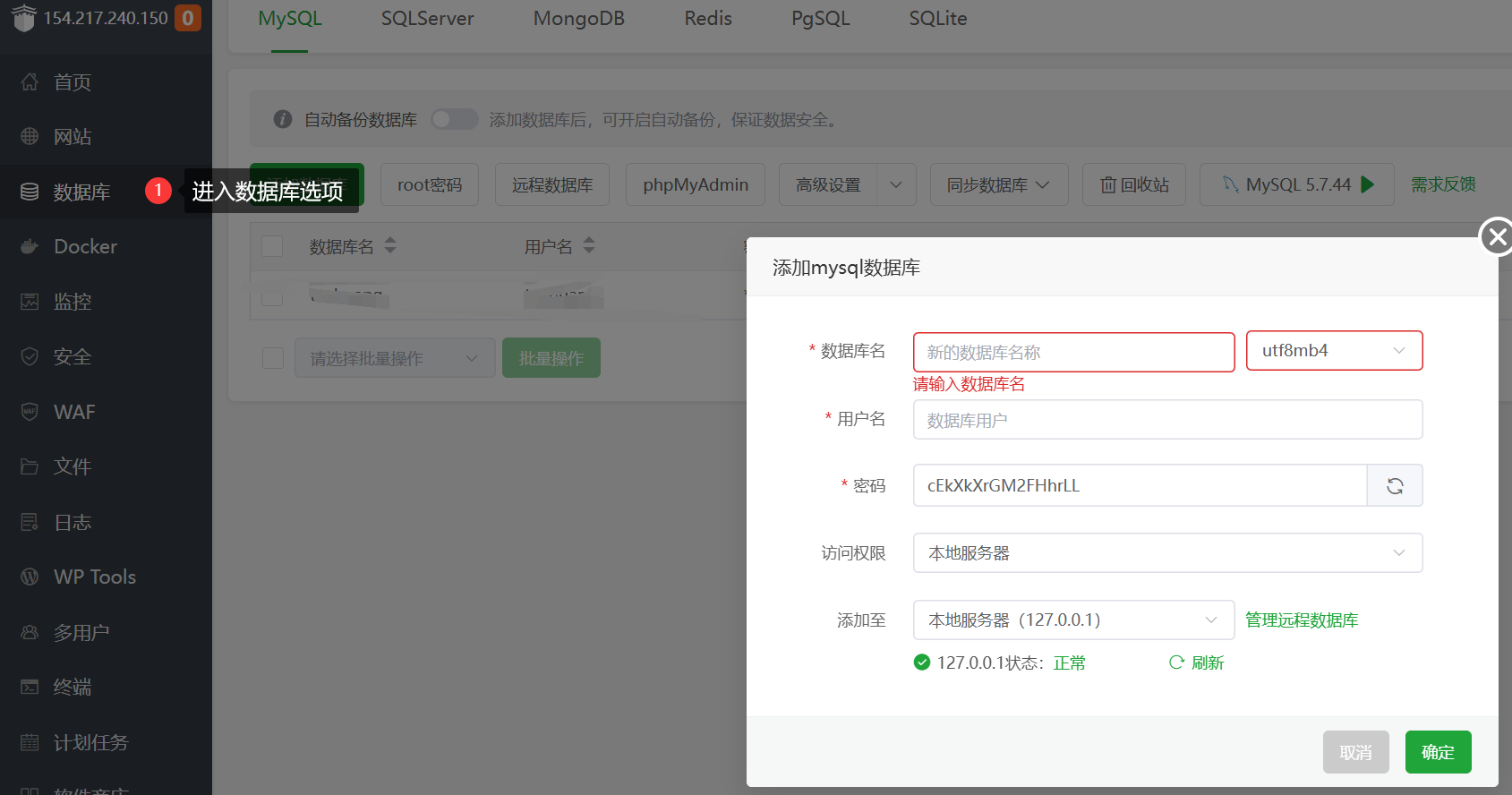The height and width of the screenshot is (795, 1512).
Task: Click the MySQL 5.7.44 play icon
Action: 1367,184
